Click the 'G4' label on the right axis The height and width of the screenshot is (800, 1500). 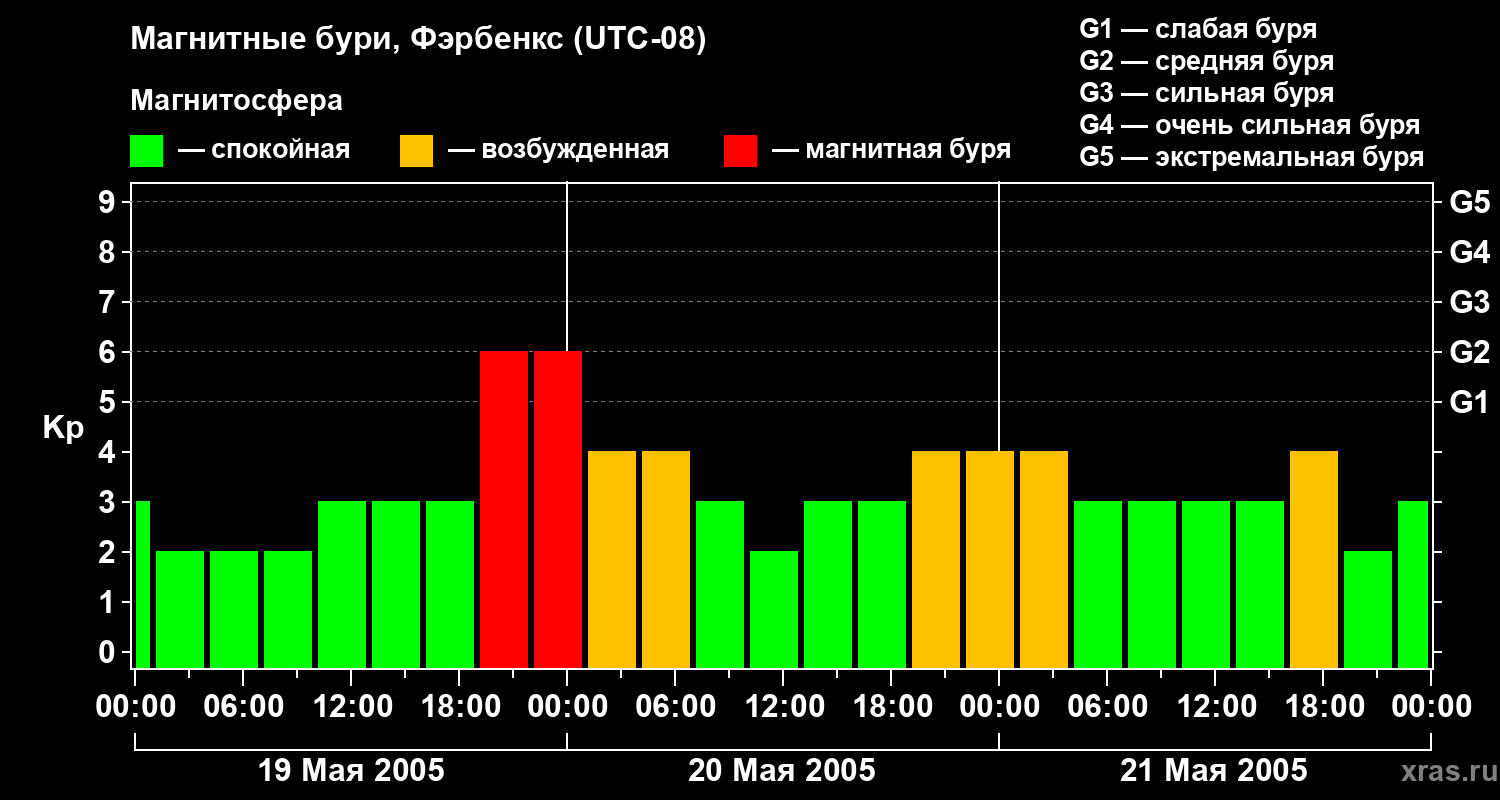tap(1469, 252)
